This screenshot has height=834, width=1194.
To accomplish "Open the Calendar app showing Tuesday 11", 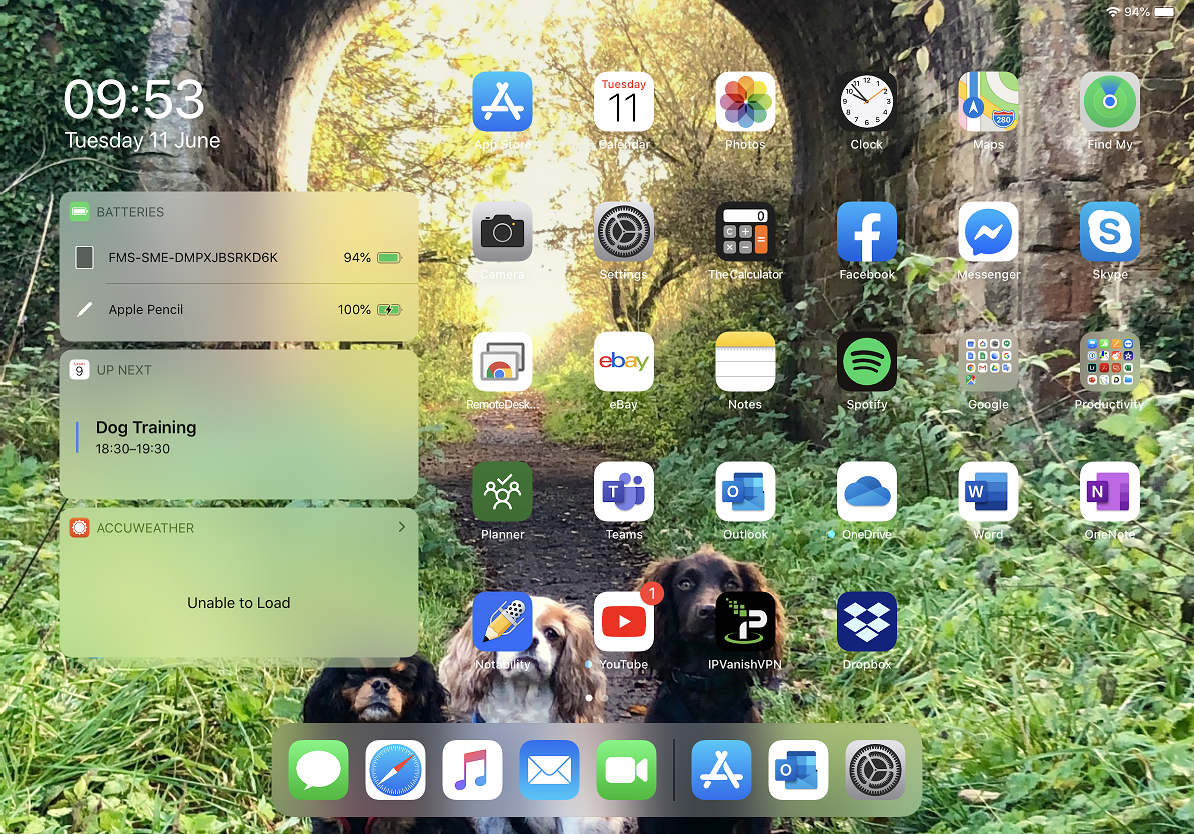I will (x=624, y=101).
